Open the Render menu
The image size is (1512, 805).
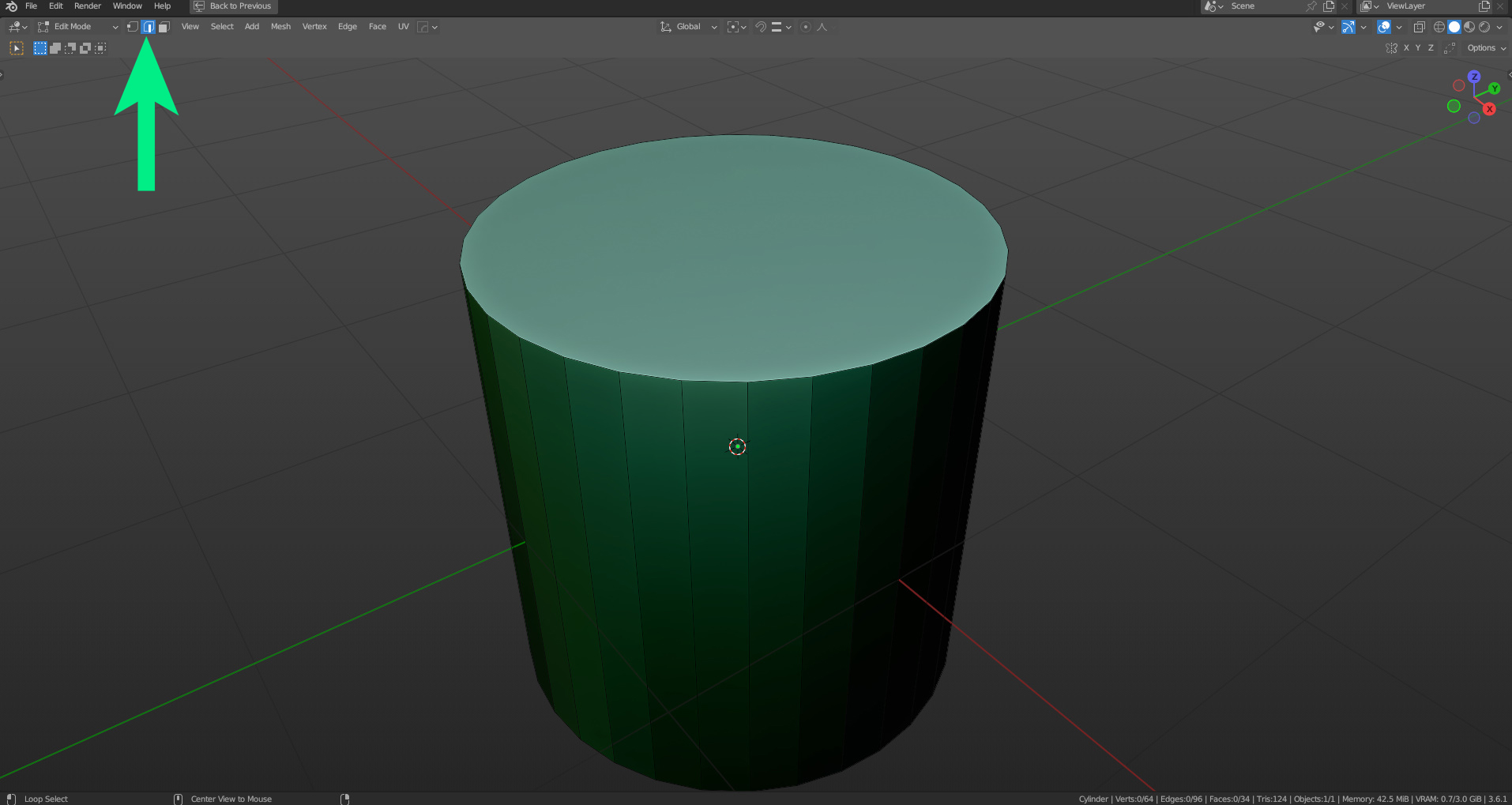pos(88,6)
